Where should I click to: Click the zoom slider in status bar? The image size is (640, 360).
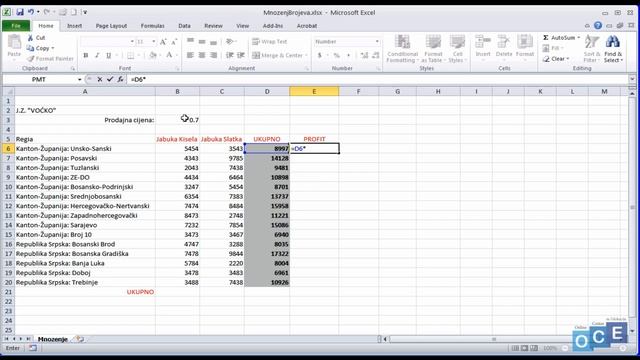(x=594, y=348)
